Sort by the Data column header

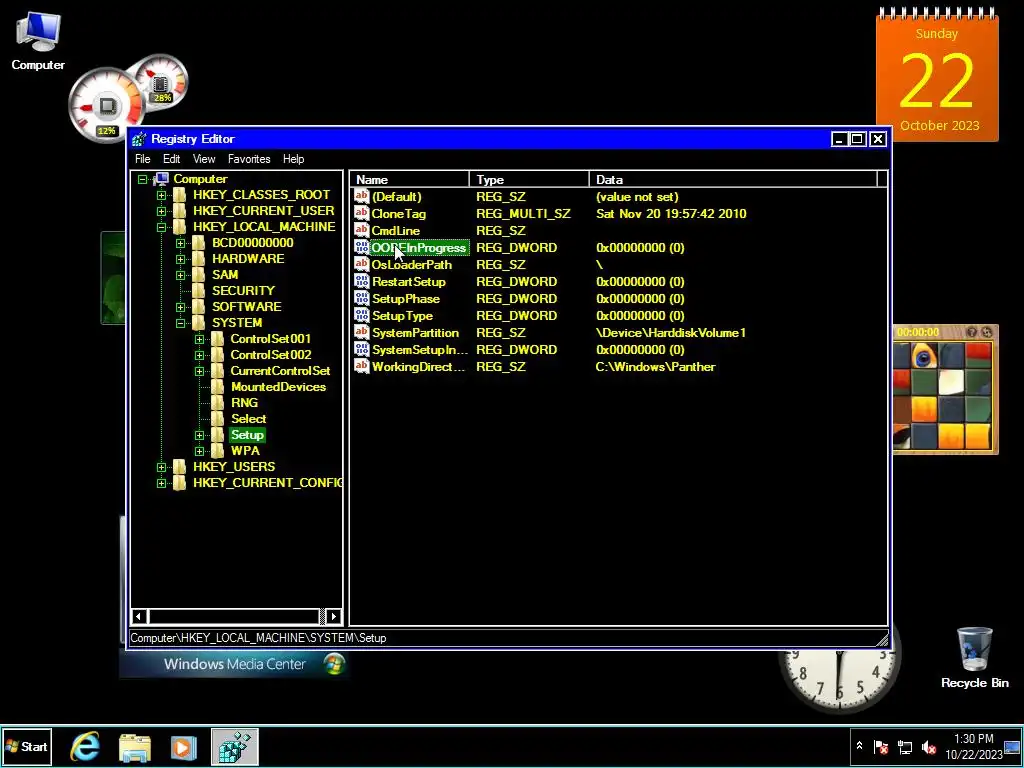pos(733,180)
